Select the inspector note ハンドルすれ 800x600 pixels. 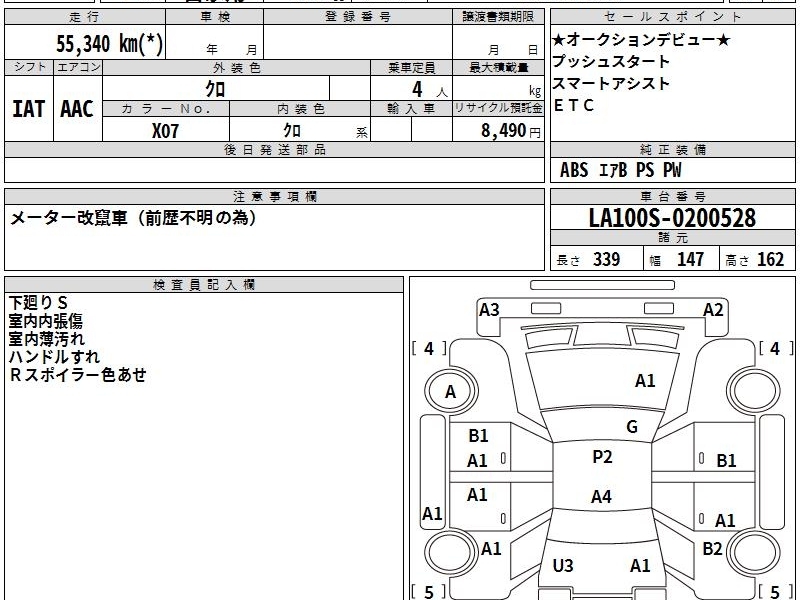point(54,357)
